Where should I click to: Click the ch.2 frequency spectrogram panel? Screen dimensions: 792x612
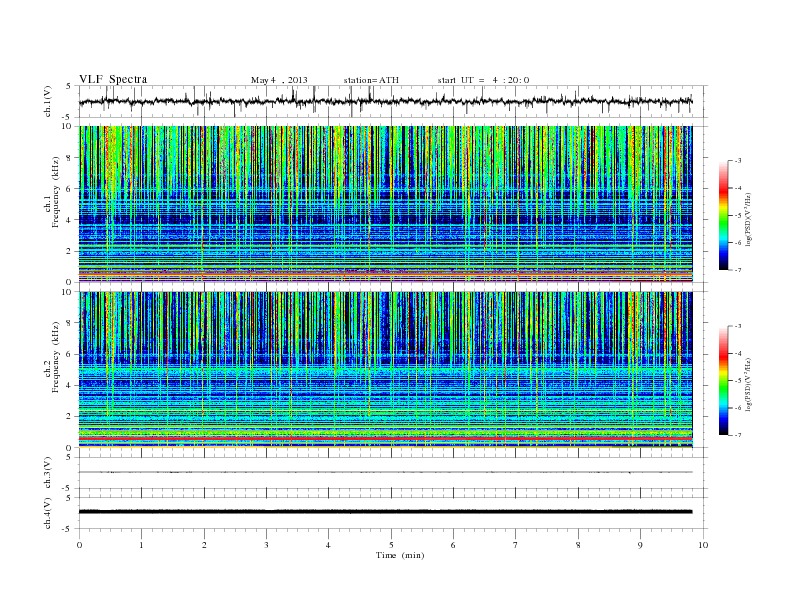386,370
